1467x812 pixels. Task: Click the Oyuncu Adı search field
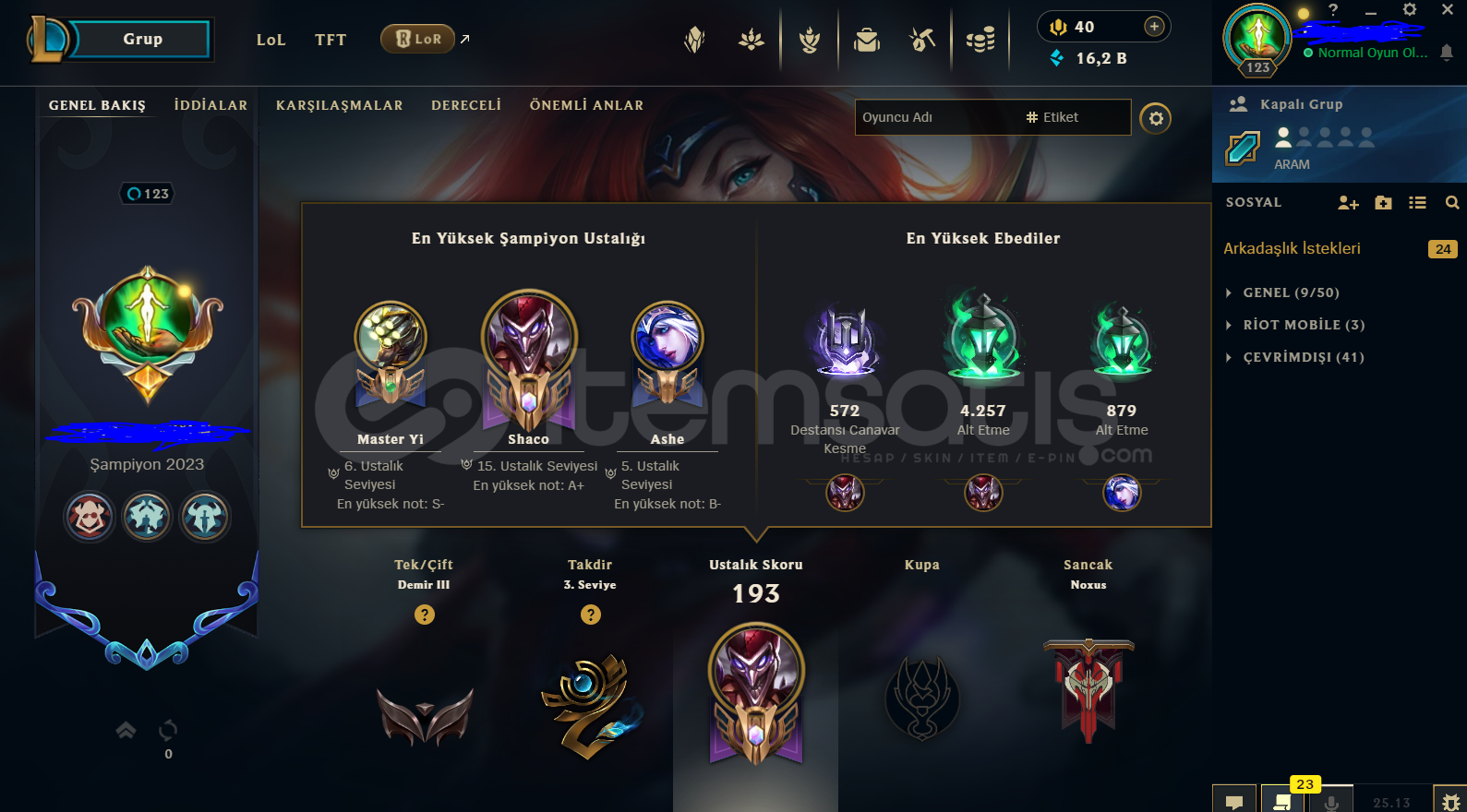pyautogui.click(x=938, y=117)
